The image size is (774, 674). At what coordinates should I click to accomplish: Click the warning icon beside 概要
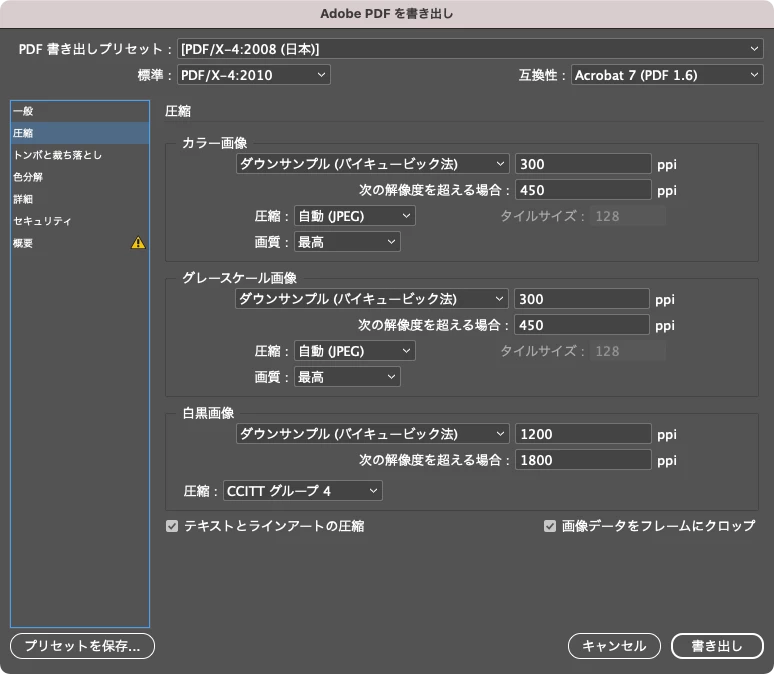pyautogui.click(x=138, y=242)
